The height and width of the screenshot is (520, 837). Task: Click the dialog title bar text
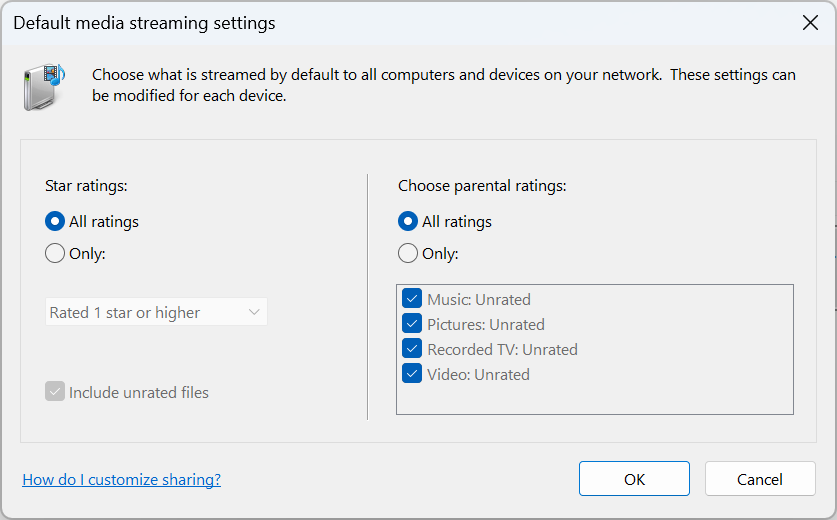[x=144, y=22]
